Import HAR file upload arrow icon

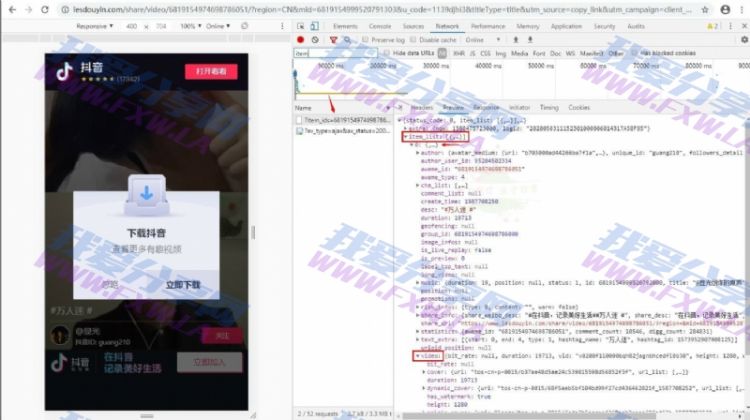pyautogui.click(x=516, y=40)
